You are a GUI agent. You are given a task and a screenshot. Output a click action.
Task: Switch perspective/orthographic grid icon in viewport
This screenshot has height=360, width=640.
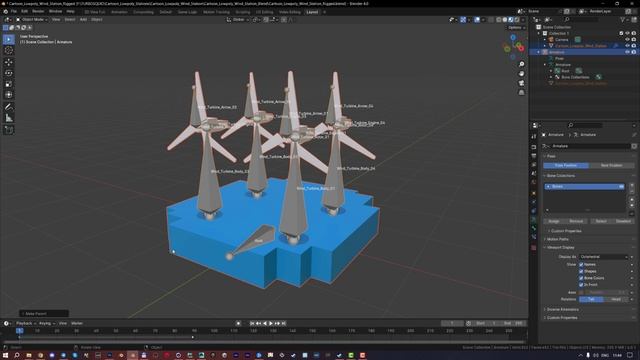click(521, 93)
